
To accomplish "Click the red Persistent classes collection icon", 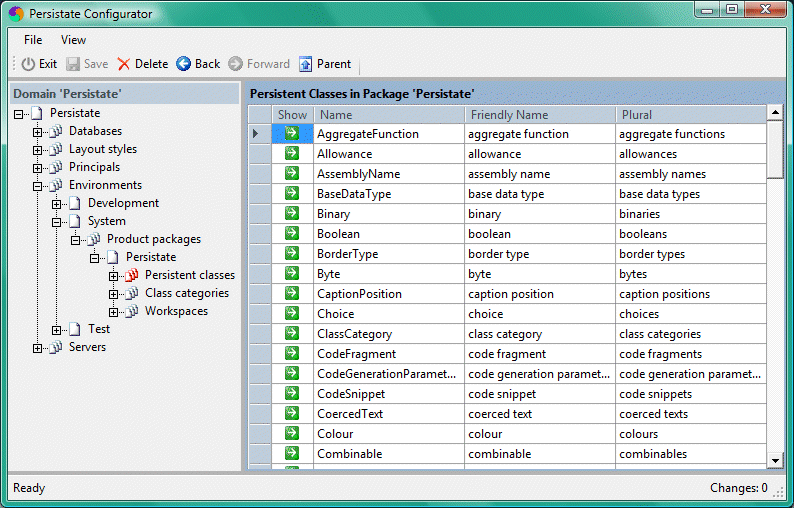I will 132,275.
